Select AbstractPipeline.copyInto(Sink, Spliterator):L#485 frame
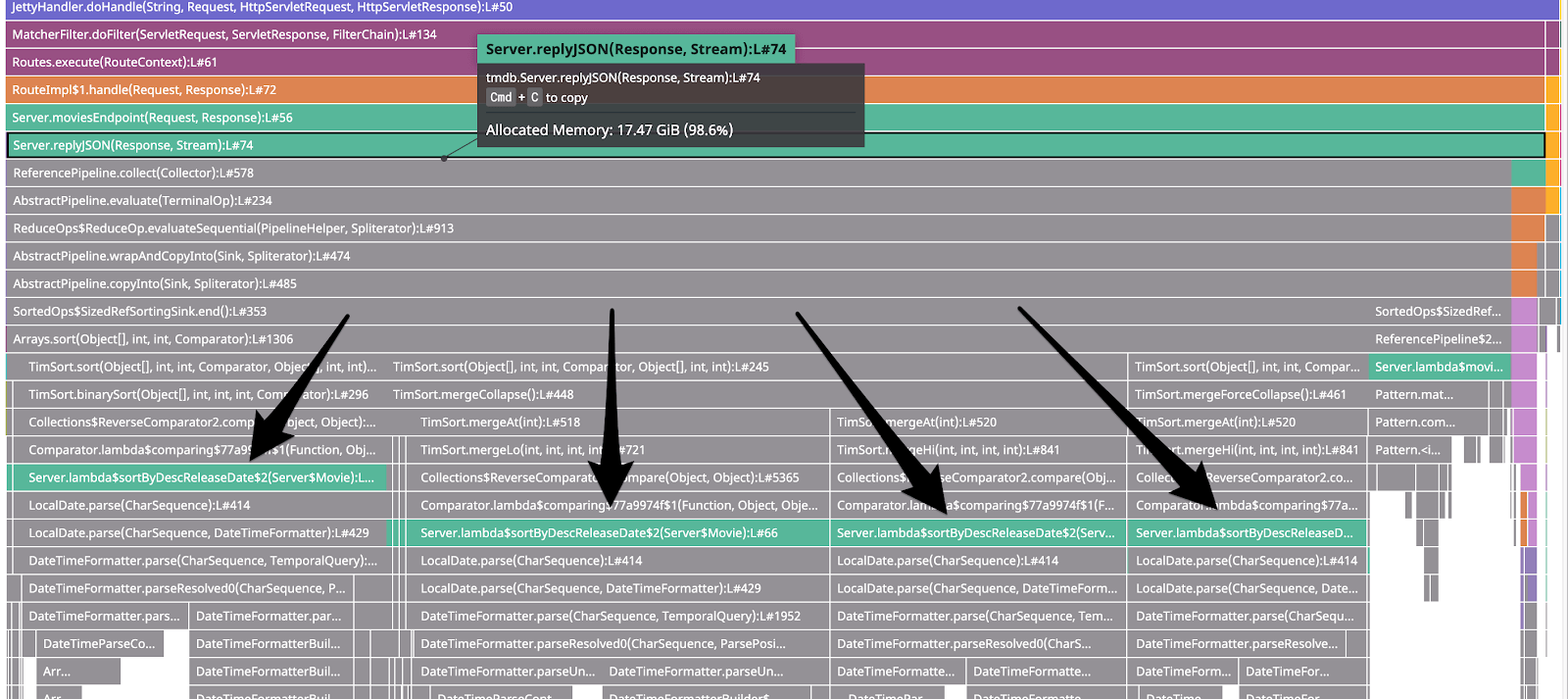The height and width of the screenshot is (699, 1568). click(759, 283)
